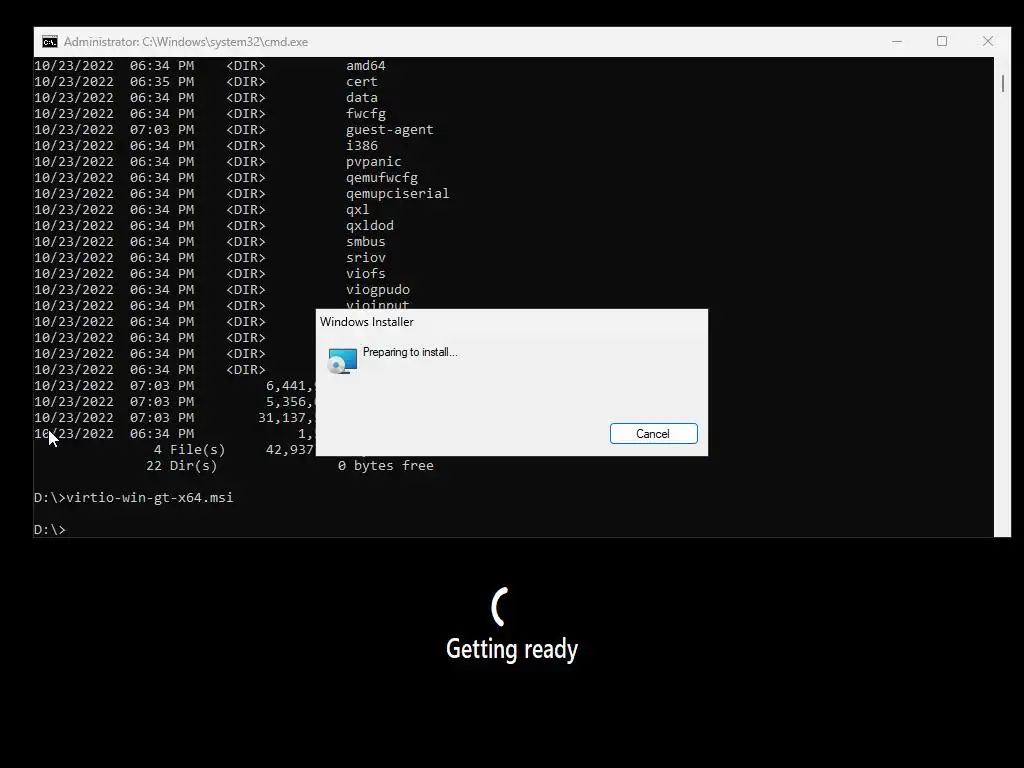Close the cmd.exe window
Image resolution: width=1024 pixels, height=768 pixels.
pyautogui.click(x=987, y=41)
